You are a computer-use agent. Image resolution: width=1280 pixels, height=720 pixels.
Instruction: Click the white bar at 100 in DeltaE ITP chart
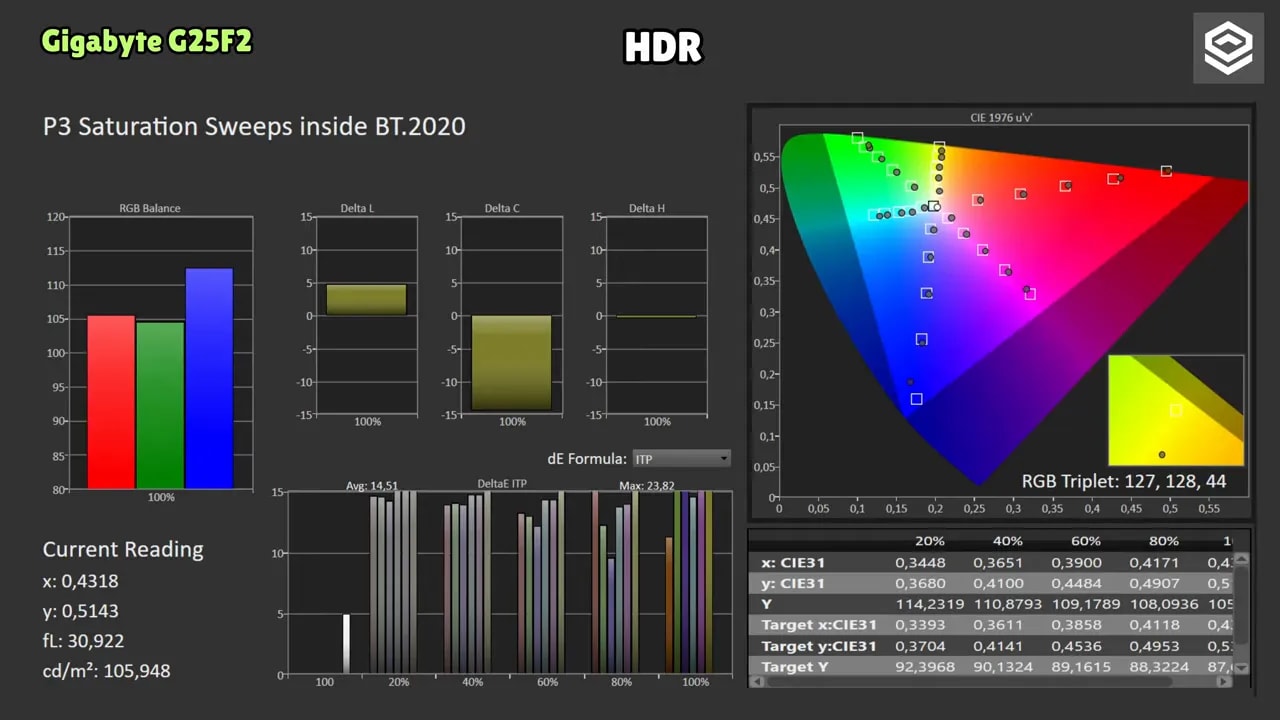tap(346, 644)
